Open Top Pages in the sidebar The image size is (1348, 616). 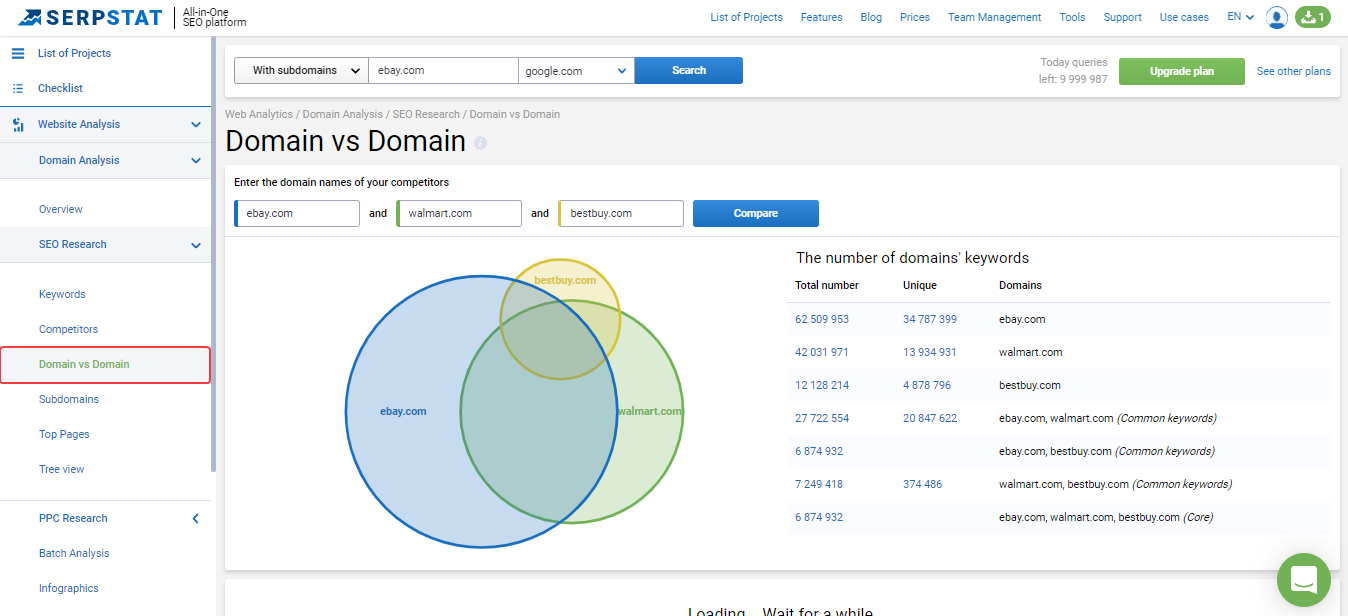click(x=64, y=434)
